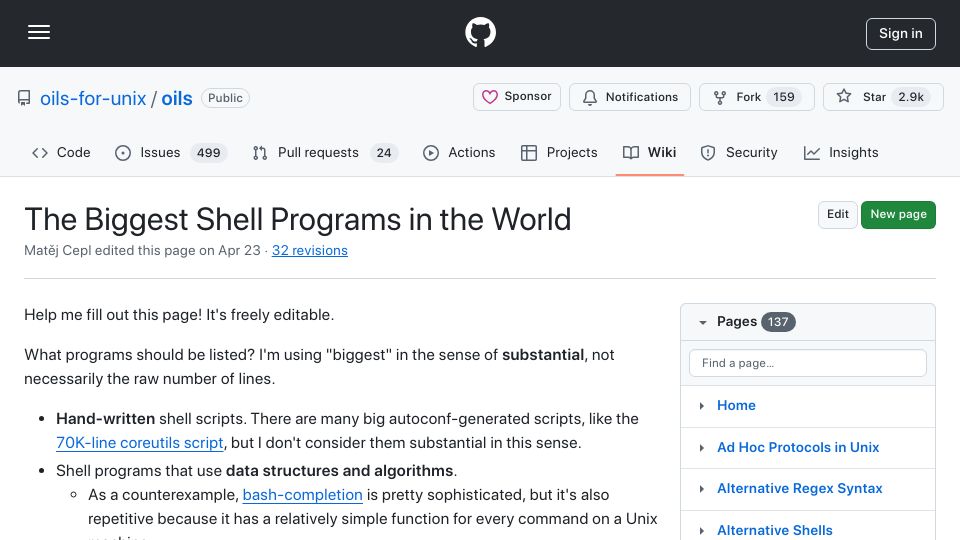The width and height of the screenshot is (960, 540).
Task: Open the Projects tab
Action: [x=559, y=152]
